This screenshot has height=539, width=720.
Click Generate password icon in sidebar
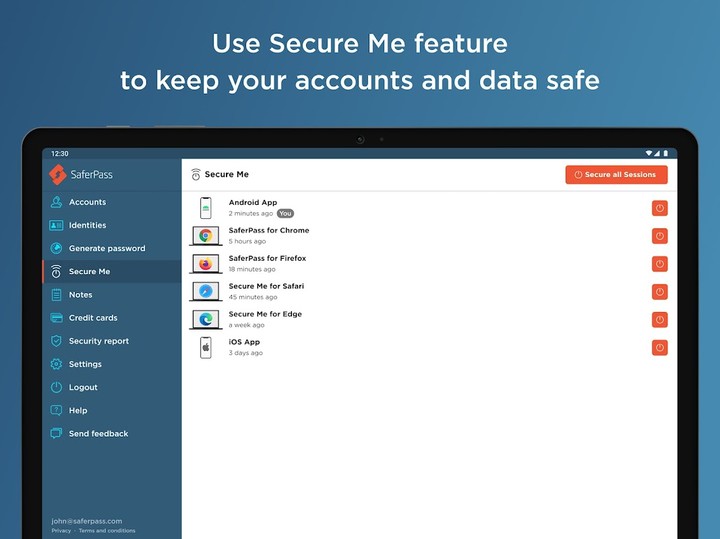tap(56, 248)
